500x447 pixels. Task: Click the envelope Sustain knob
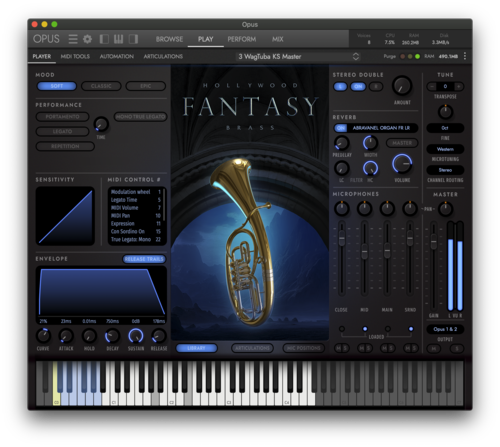click(136, 336)
